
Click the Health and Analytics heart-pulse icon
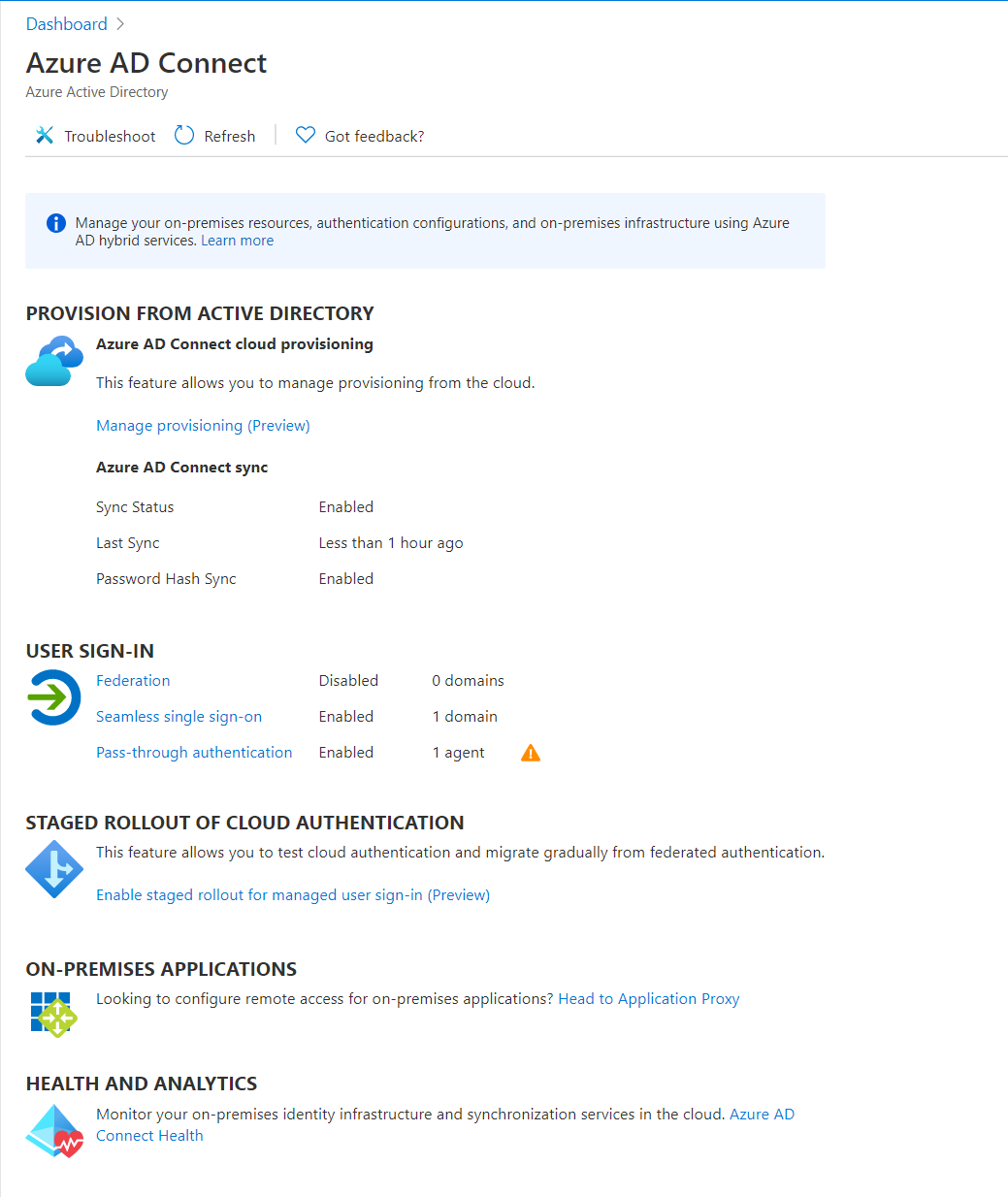coord(54,1131)
